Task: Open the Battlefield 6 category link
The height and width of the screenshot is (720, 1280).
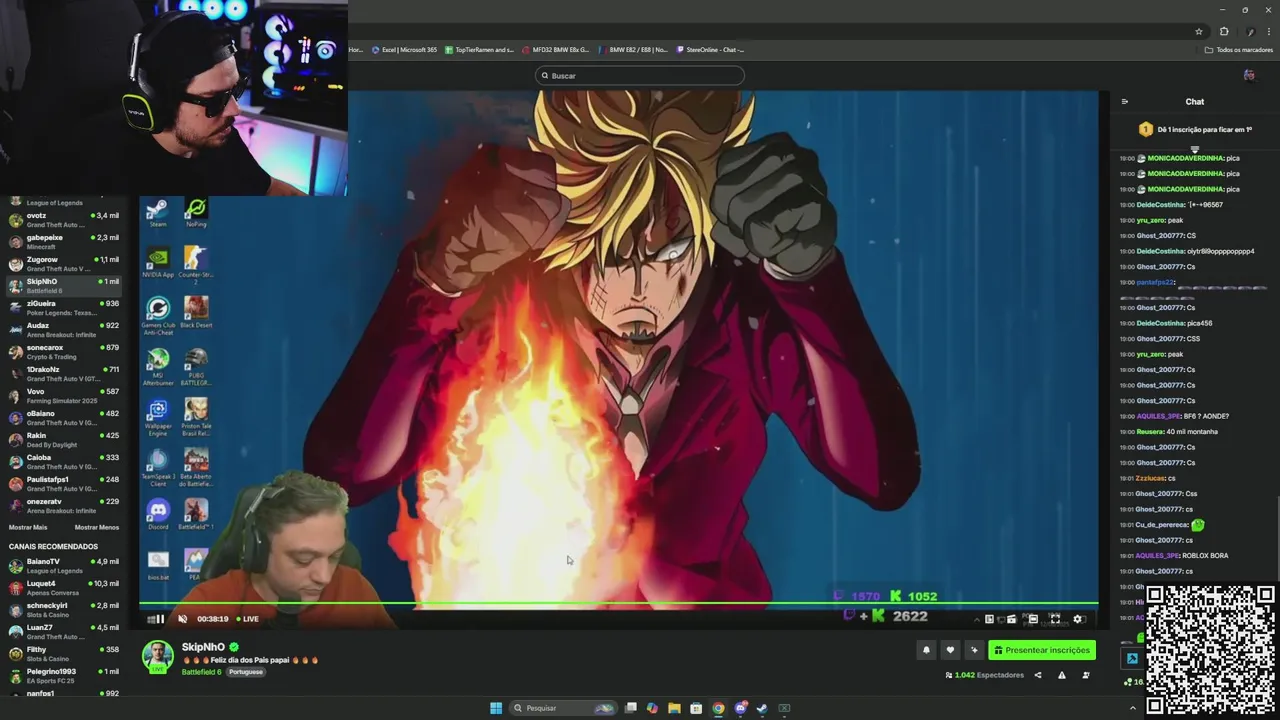Action: click(201, 672)
